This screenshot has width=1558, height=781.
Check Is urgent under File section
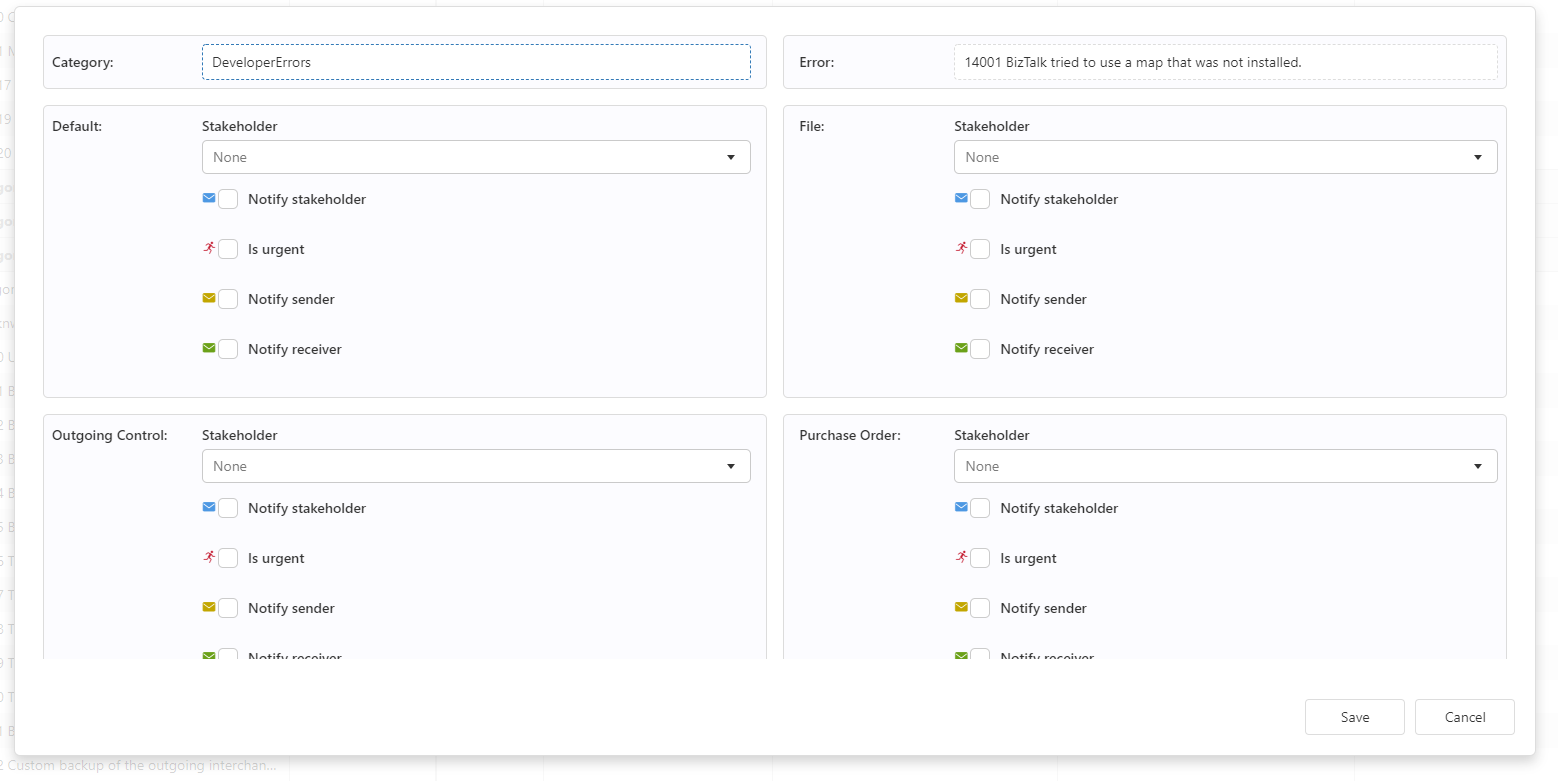(980, 249)
